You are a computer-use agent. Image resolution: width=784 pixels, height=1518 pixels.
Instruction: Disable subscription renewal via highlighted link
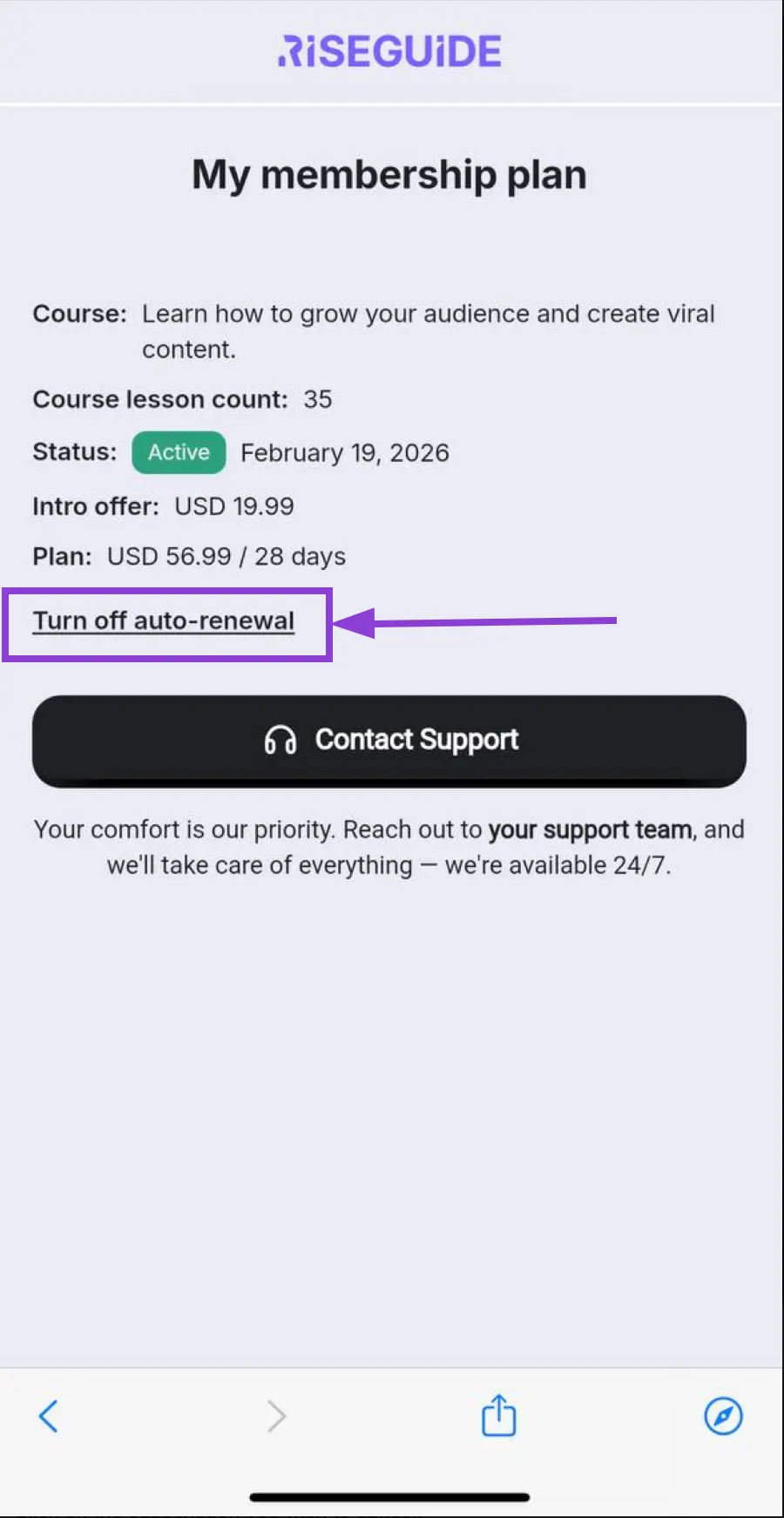(x=164, y=620)
